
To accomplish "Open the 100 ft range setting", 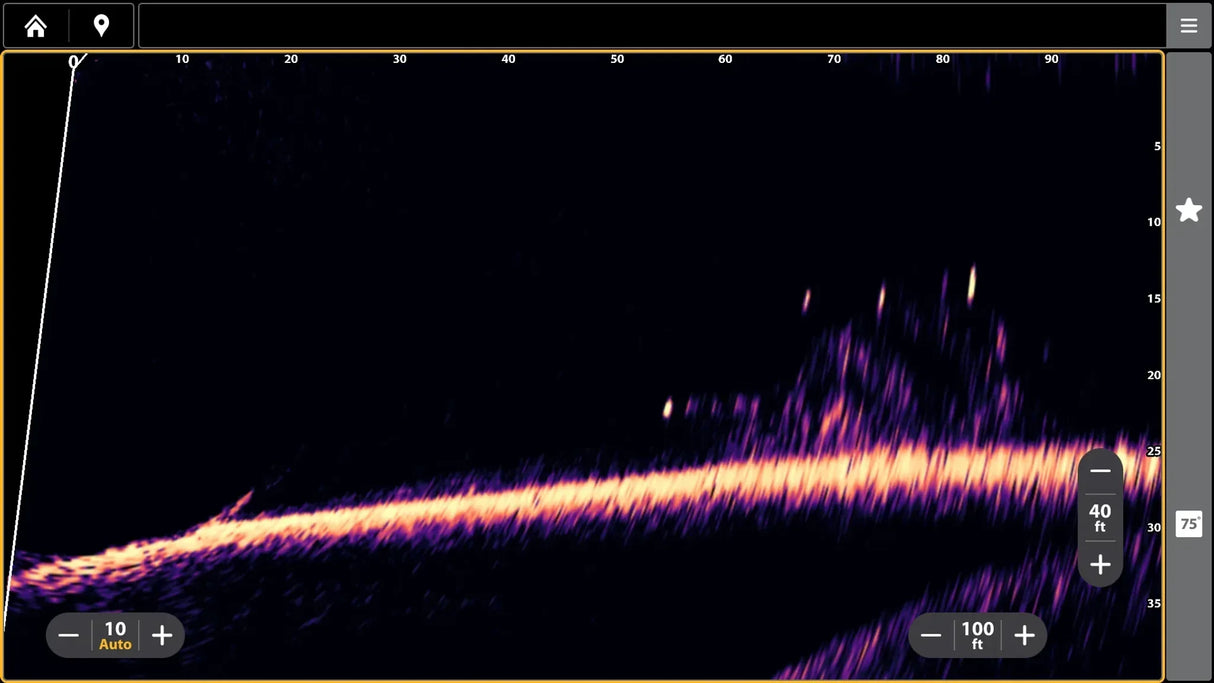I will [x=977, y=635].
